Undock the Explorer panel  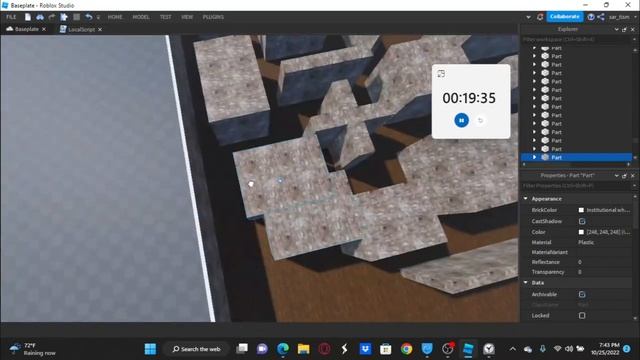pyautogui.click(x=624, y=29)
